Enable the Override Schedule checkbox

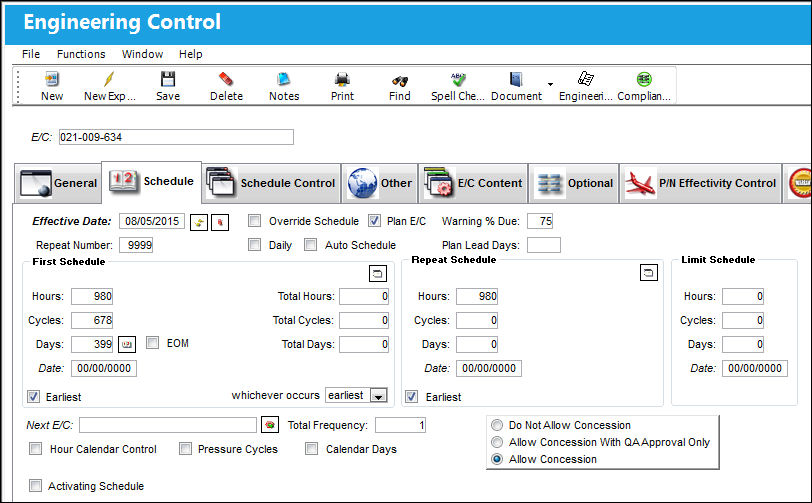[x=254, y=221]
